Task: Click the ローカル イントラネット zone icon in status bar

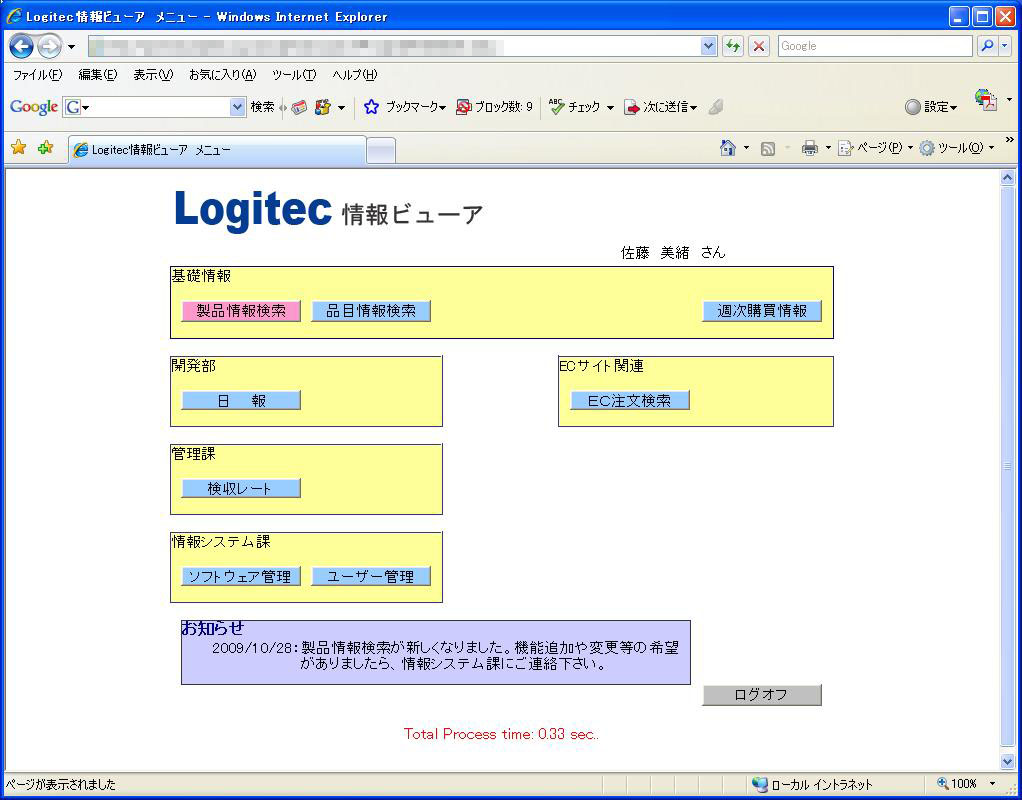Action: point(760,784)
